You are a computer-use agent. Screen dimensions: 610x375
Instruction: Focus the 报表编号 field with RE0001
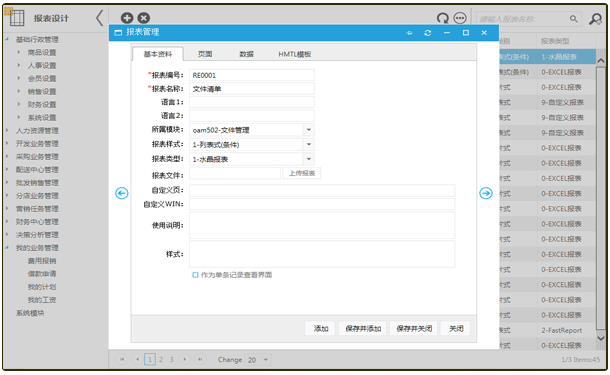tap(252, 75)
